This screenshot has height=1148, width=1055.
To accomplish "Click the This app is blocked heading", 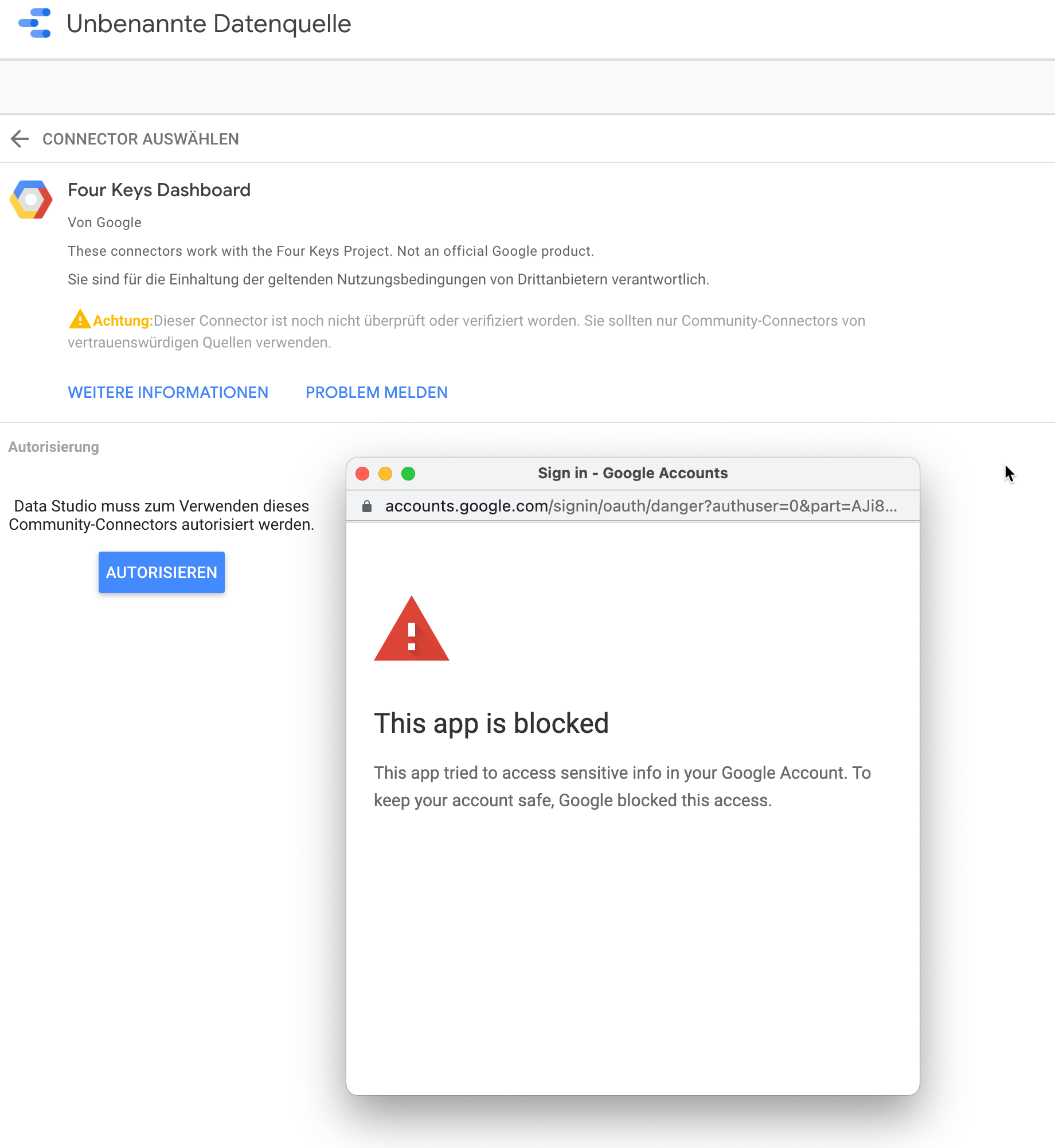I will tap(491, 723).
